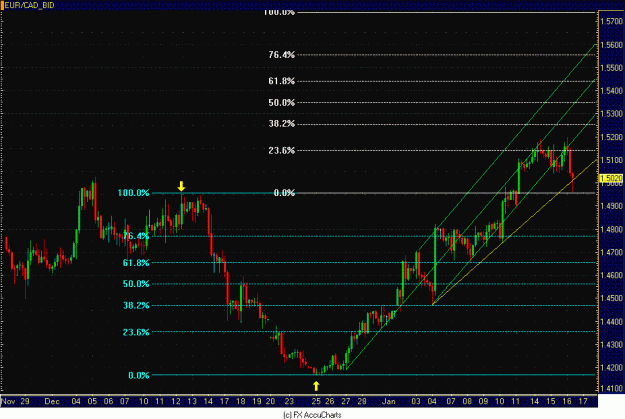Click 1.4200 on the price axis

click(x=611, y=368)
